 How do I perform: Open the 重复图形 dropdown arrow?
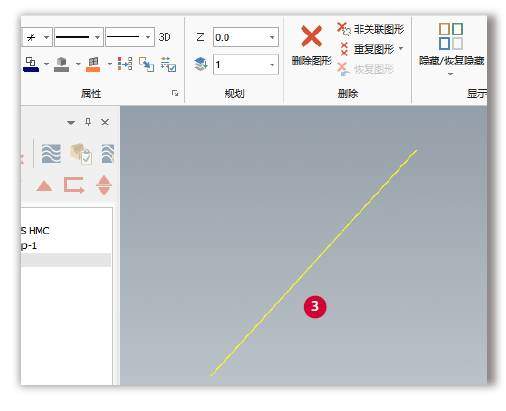401,49
